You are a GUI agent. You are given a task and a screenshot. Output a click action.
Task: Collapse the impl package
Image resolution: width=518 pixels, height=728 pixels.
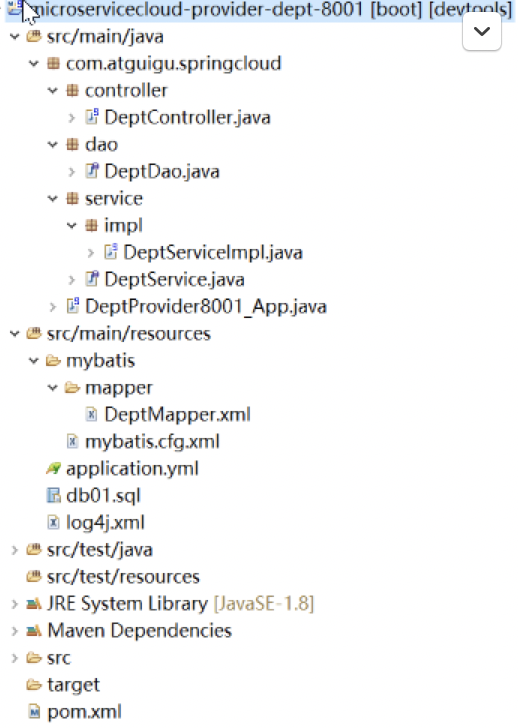point(72,225)
